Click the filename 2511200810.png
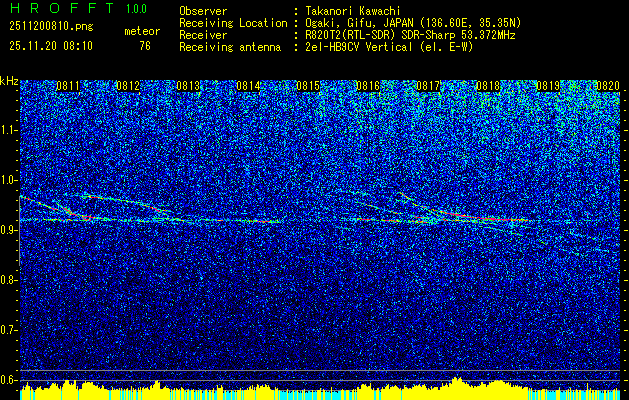Screen dimensions: 629x400 51,26
